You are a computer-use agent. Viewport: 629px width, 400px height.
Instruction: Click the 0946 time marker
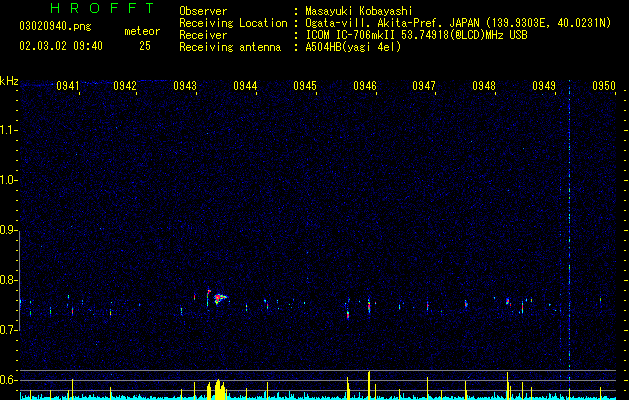tap(365, 86)
